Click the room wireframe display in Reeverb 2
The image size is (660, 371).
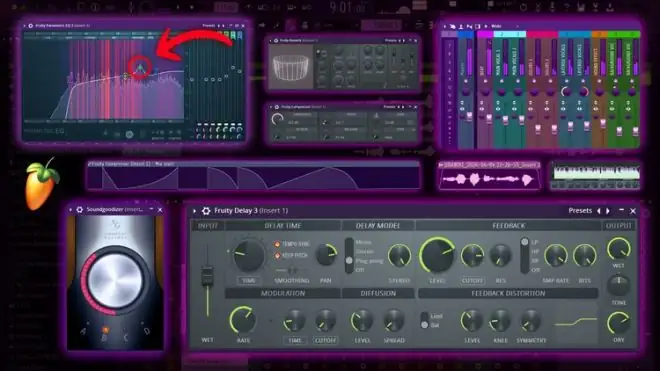coord(291,67)
